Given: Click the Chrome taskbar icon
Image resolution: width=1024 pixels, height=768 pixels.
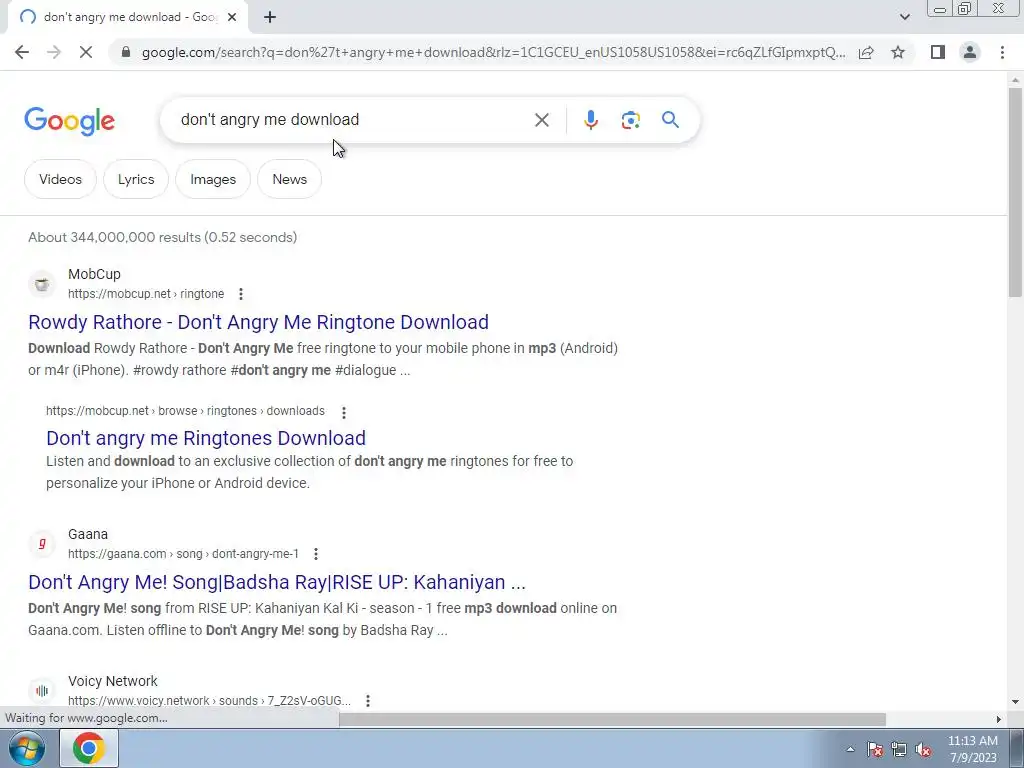Looking at the screenshot, I should tap(89, 748).
